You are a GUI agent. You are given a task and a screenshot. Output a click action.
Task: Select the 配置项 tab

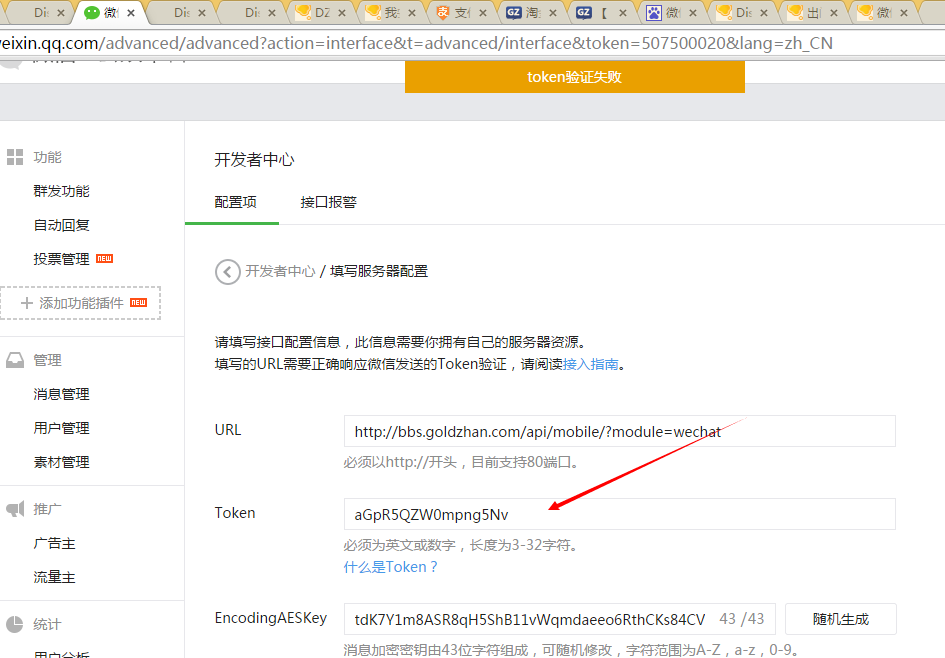pyautogui.click(x=235, y=202)
